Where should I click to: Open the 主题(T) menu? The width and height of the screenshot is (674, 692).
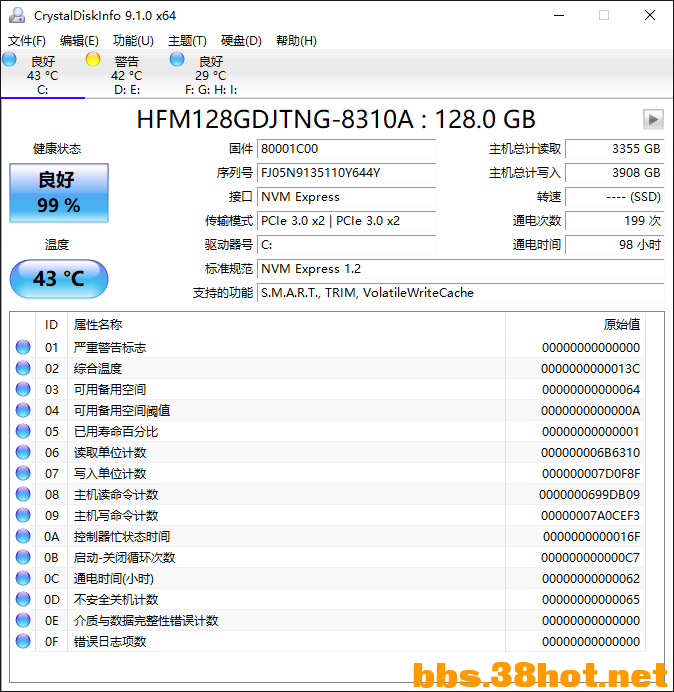point(187,41)
